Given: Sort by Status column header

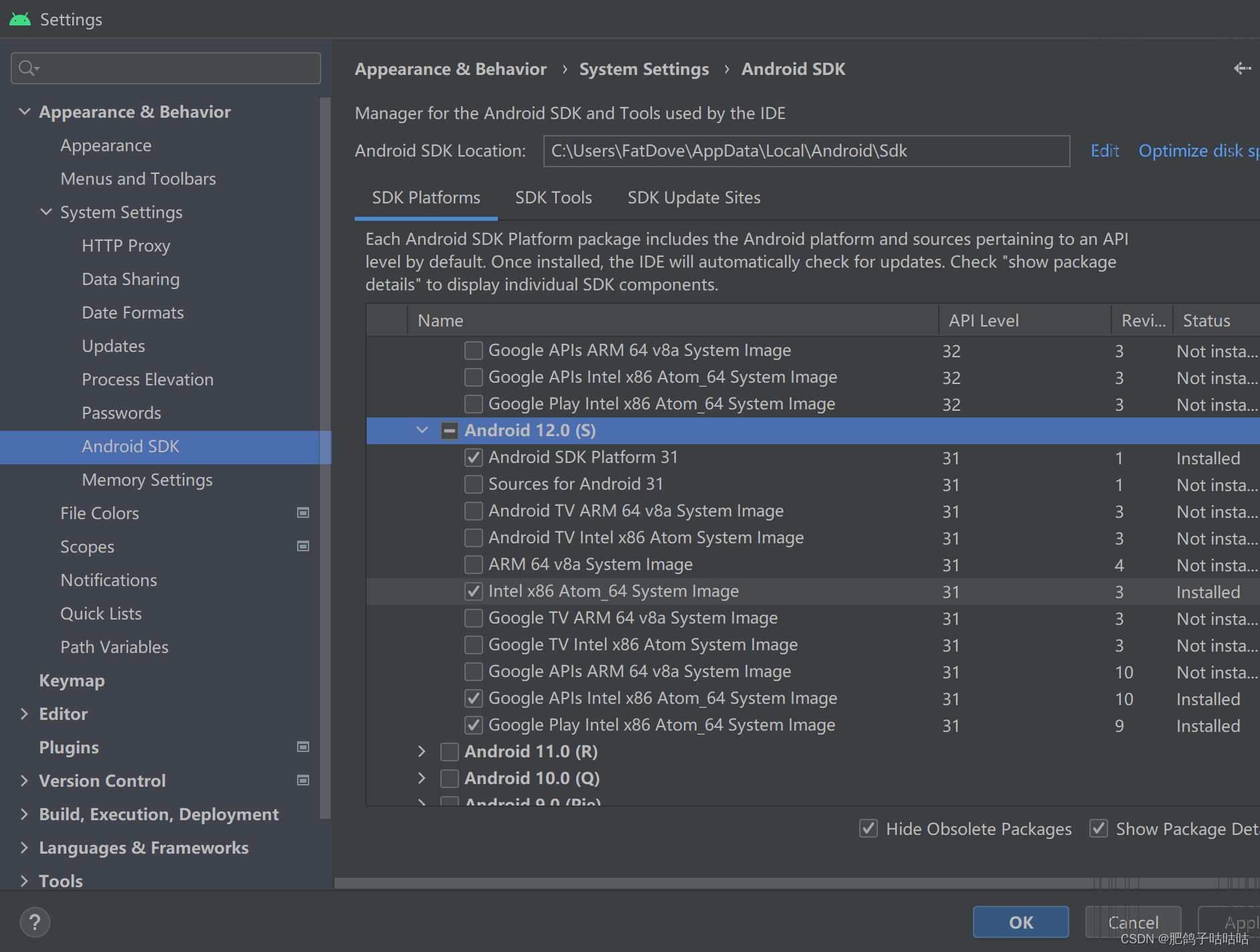Looking at the screenshot, I should (x=1217, y=320).
